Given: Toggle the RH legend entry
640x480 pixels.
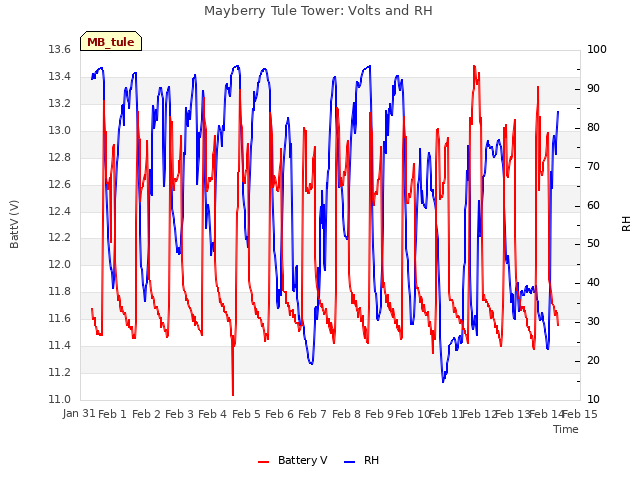Looking at the screenshot, I should point(362,460).
